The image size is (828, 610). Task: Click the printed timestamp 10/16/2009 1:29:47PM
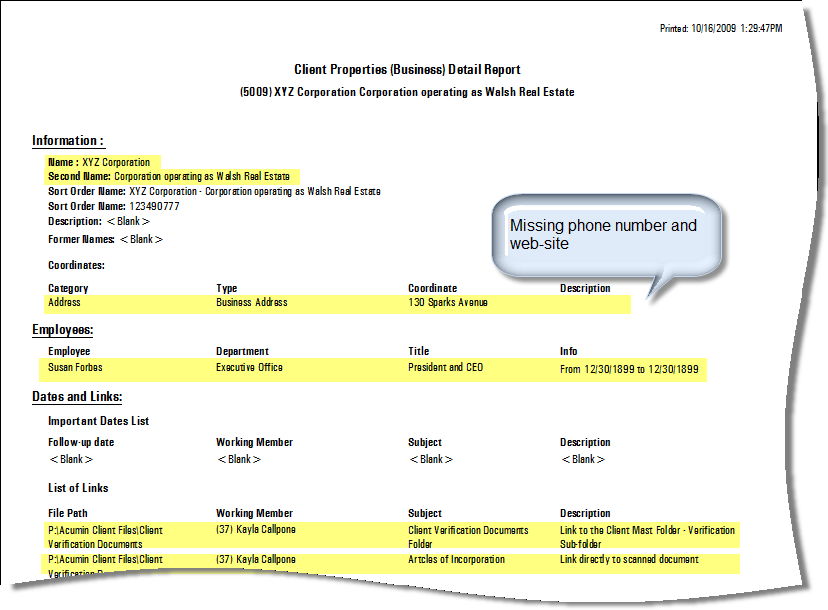pyautogui.click(x=736, y=29)
